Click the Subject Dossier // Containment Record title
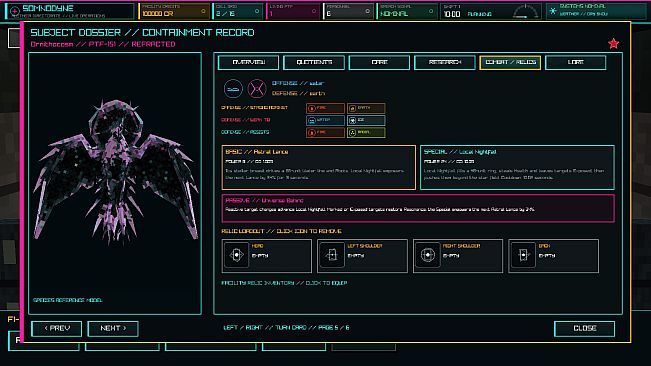The width and height of the screenshot is (651, 366). point(142,32)
